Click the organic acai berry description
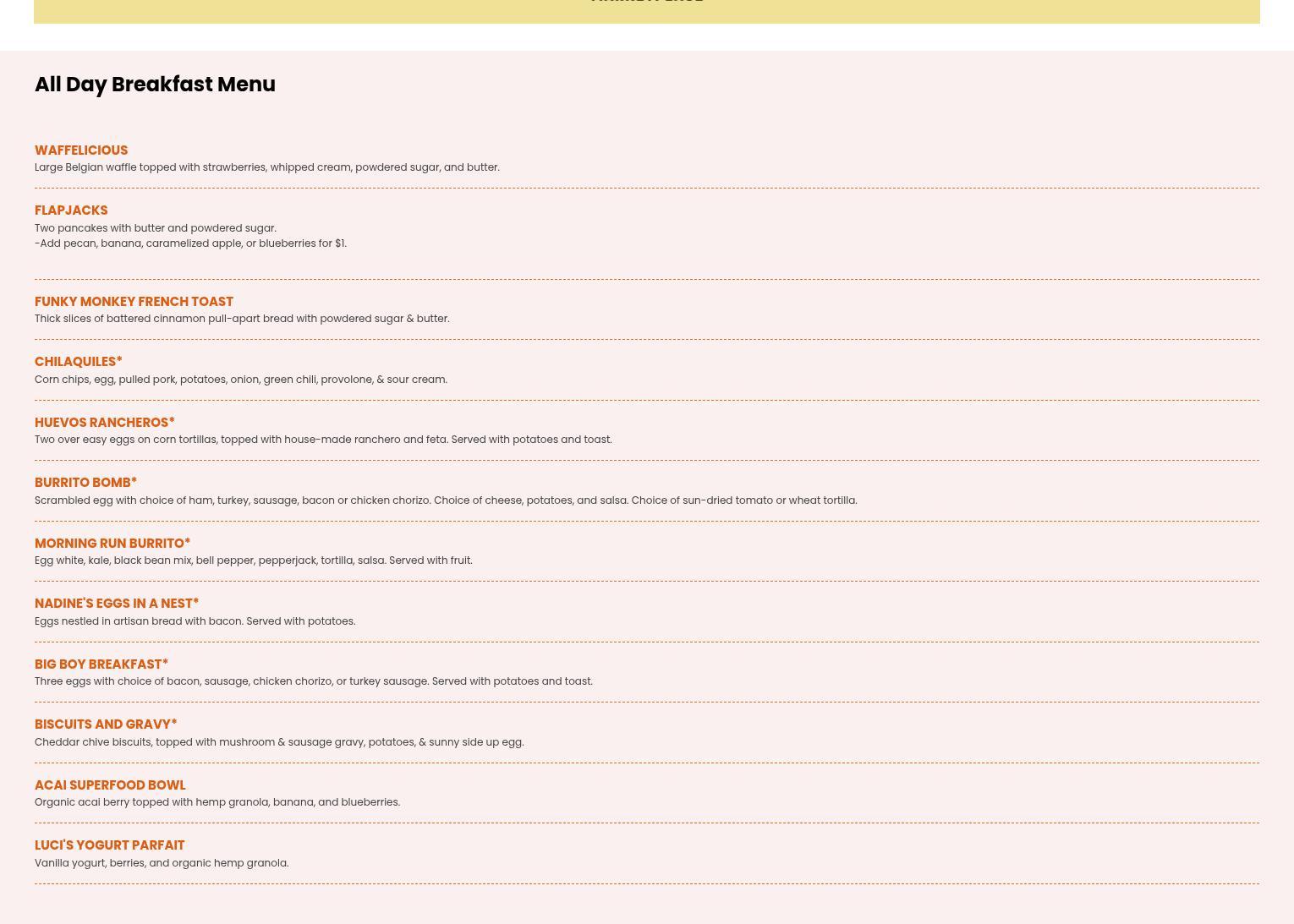The image size is (1294, 924). pyautogui.click(x=217, y=802)
